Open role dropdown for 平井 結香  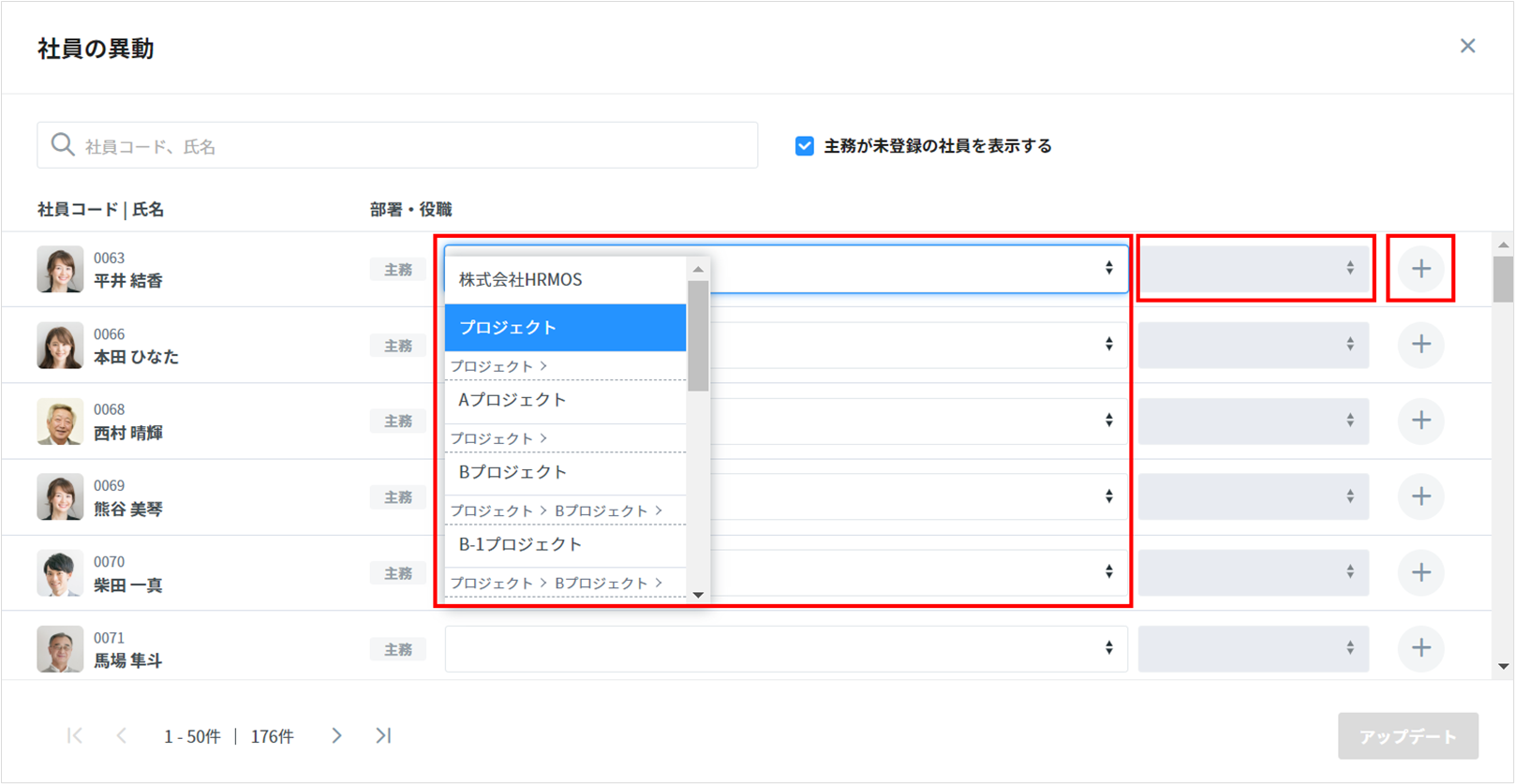[1253, 269]
